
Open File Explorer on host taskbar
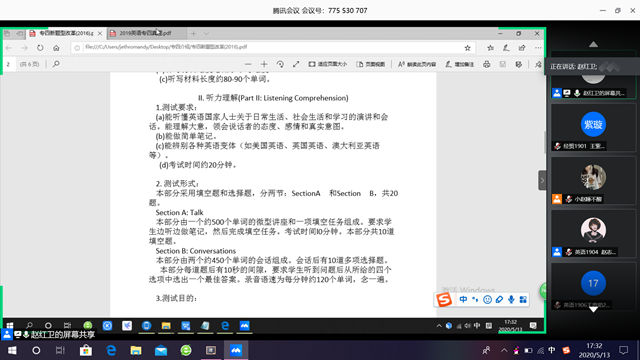136,351
